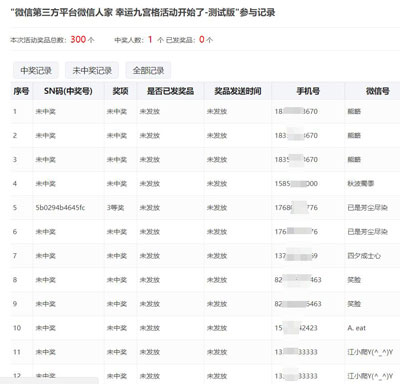Image resolution: width=400 pixels, height=384 pixels.
Task: Click 未发放 in row 5's 是否已发奖品 column
Action: pyautogui.click(x=150, y=208)
